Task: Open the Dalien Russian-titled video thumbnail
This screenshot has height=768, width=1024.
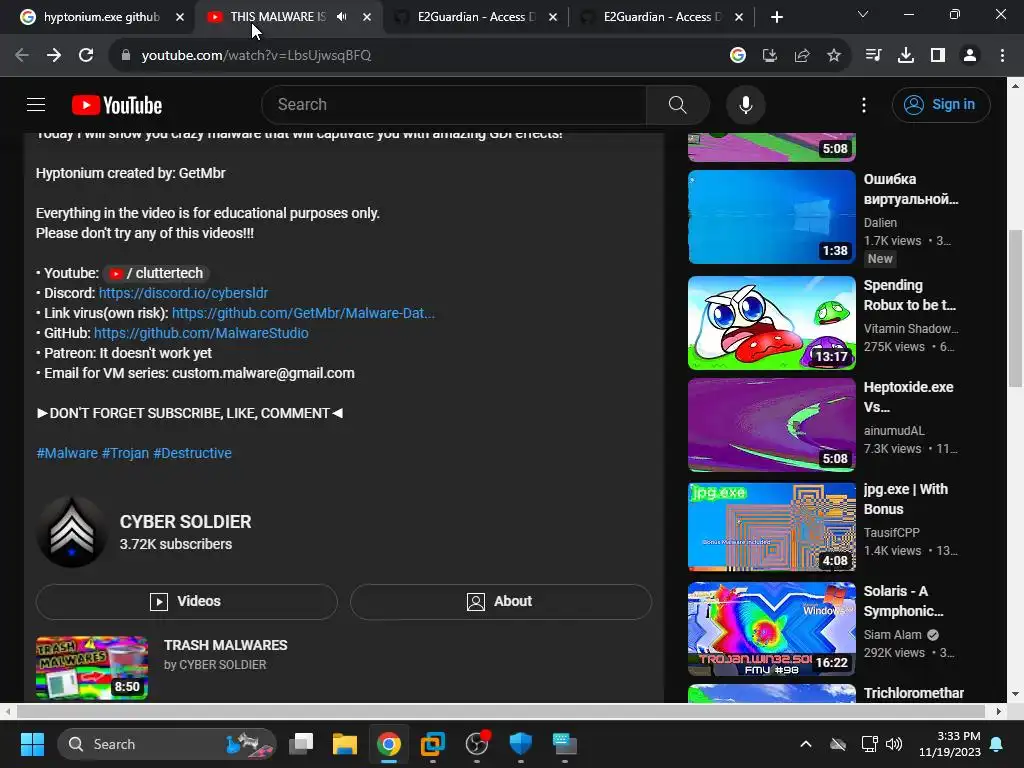Action: [x=771, y=217]
